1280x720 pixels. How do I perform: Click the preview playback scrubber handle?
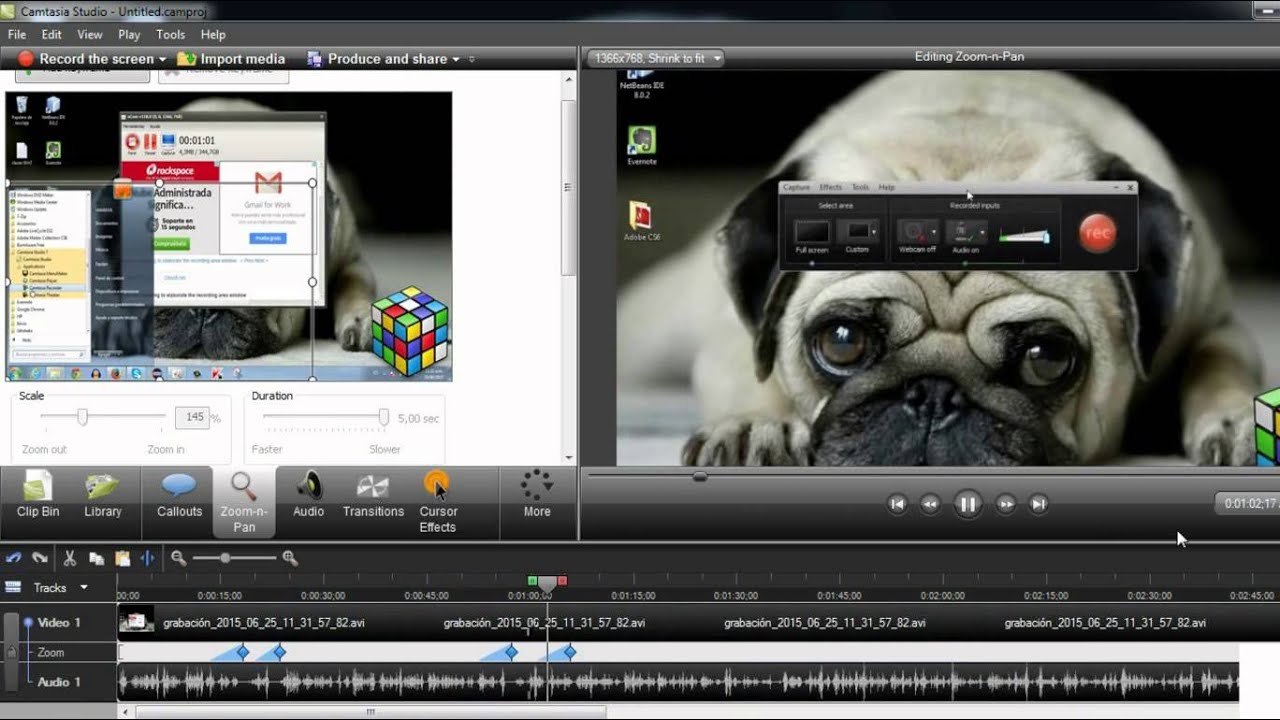(x=700, y=477)
